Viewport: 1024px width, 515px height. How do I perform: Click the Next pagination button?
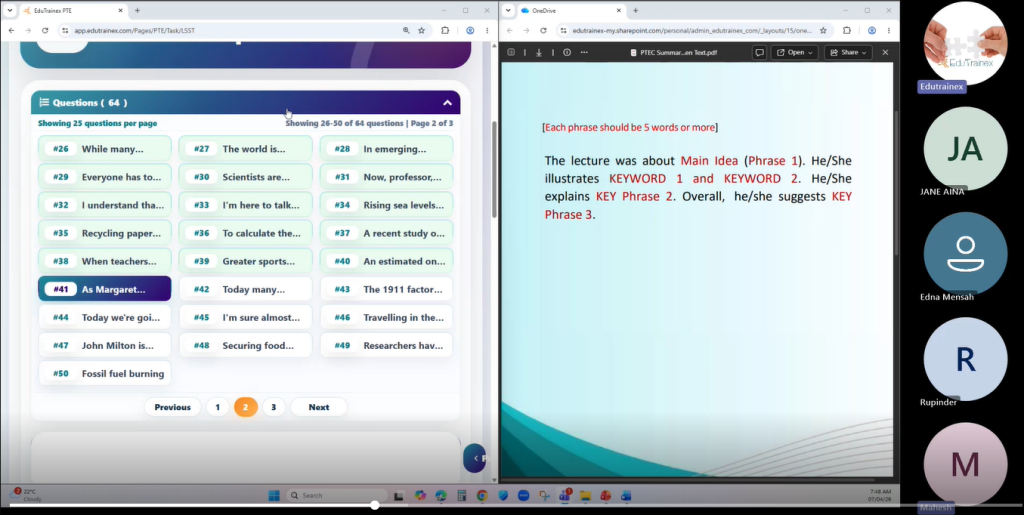pyautogui.click(x=319, y=407)
